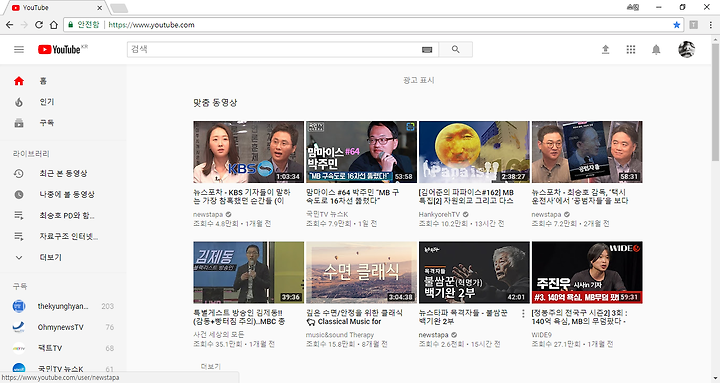The height and width of the screenshot is (383, 720).
Task: Open the account avatar menu
Action: (686, 49)
